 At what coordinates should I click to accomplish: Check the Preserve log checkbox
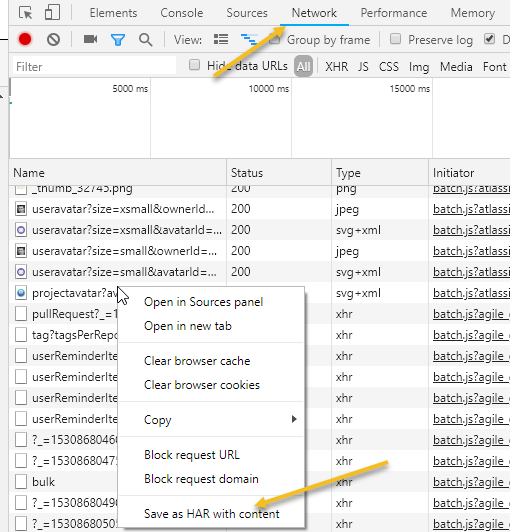(x=395, y=39)
